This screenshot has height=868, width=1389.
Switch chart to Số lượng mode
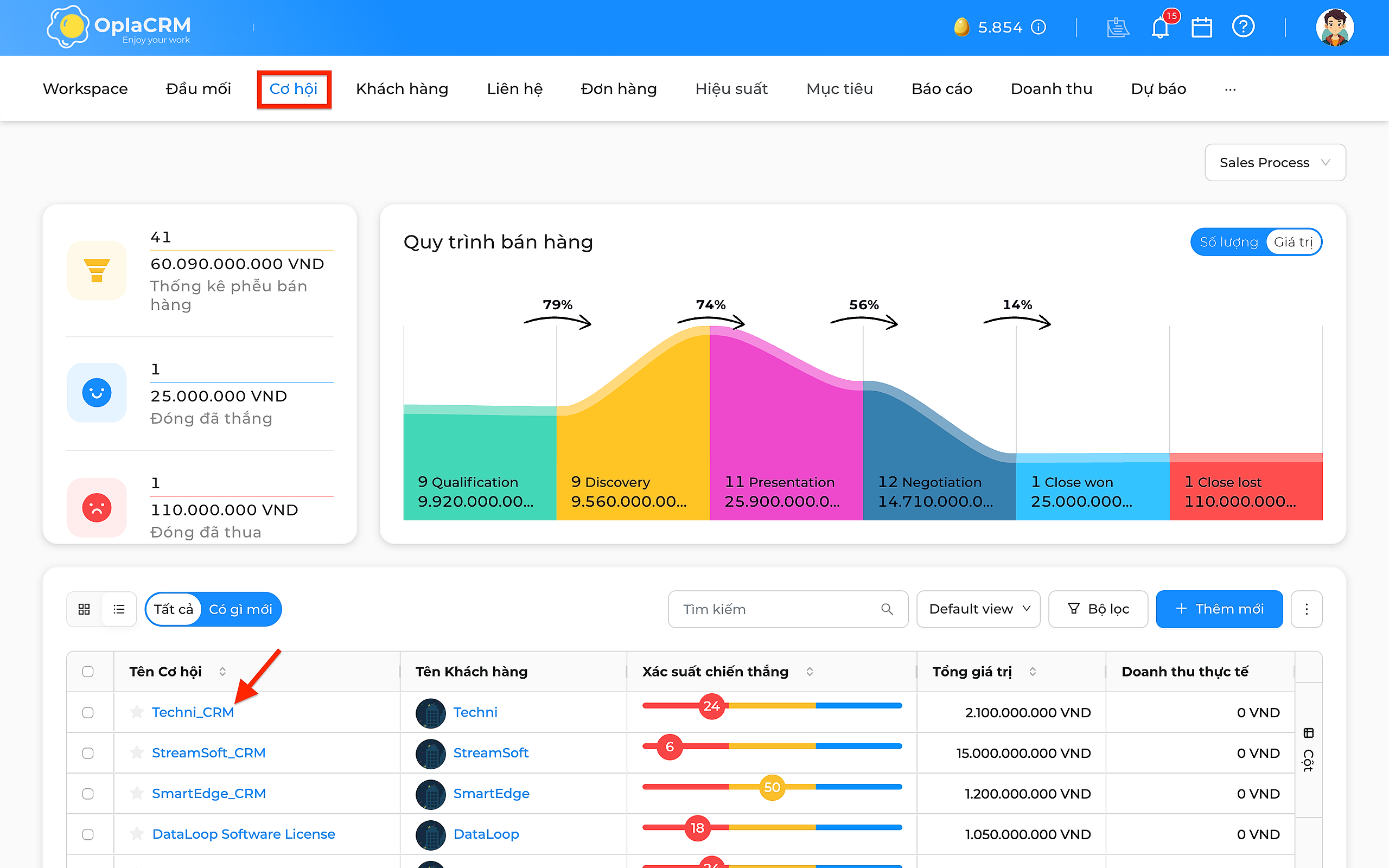tap(1228, 242)
